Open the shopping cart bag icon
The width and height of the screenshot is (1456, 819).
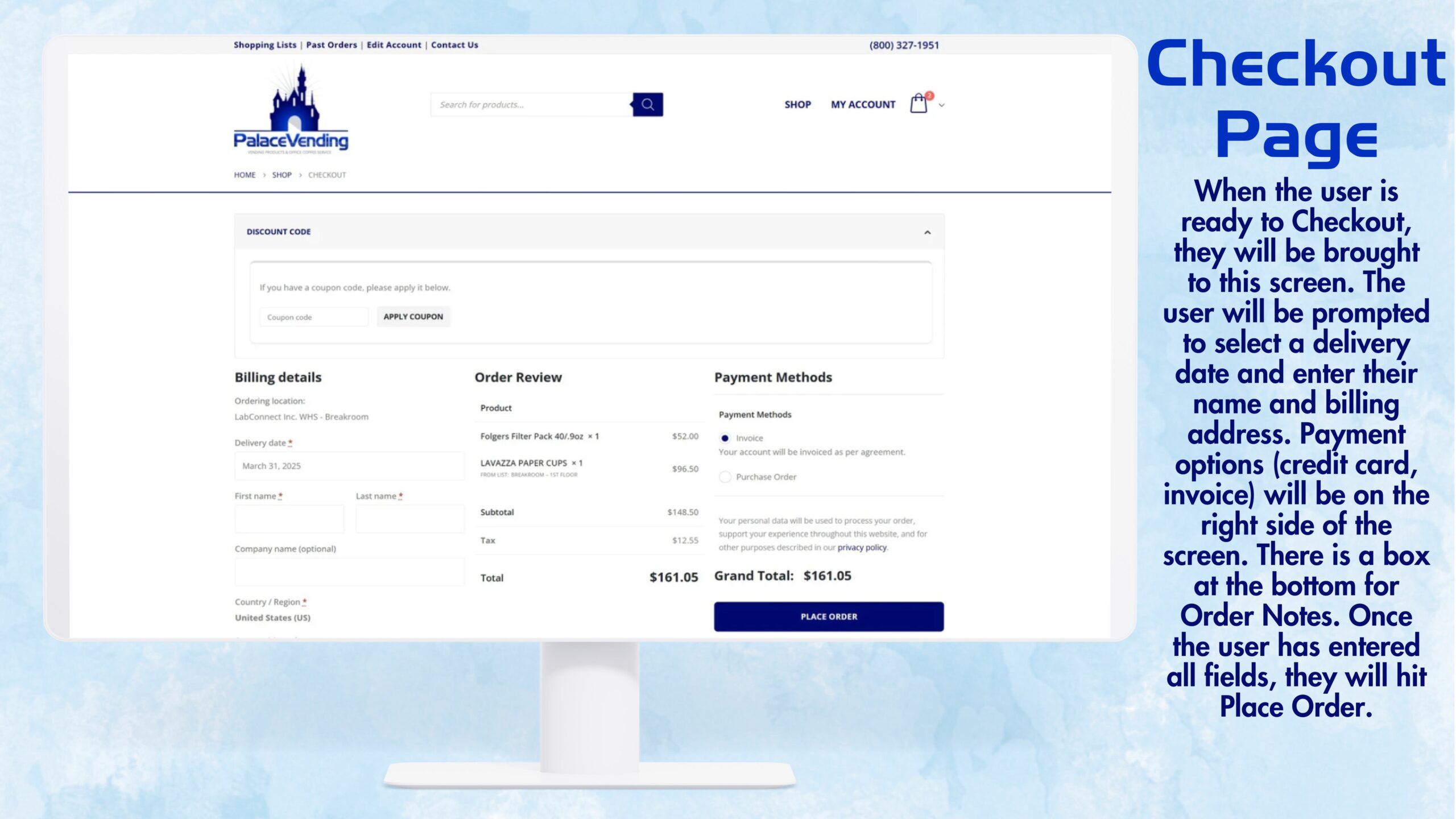[x=919, y=104]
